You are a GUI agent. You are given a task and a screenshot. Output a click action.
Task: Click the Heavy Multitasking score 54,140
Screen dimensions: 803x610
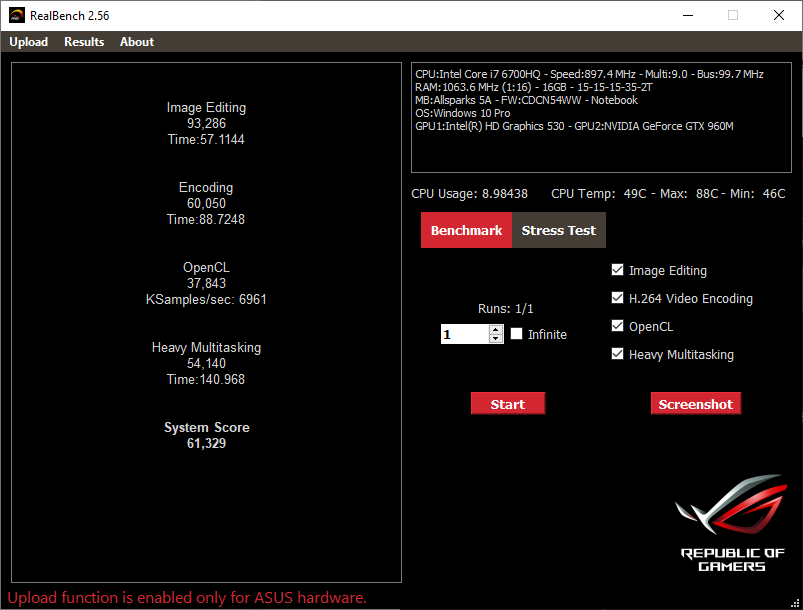tap(206, 363)
